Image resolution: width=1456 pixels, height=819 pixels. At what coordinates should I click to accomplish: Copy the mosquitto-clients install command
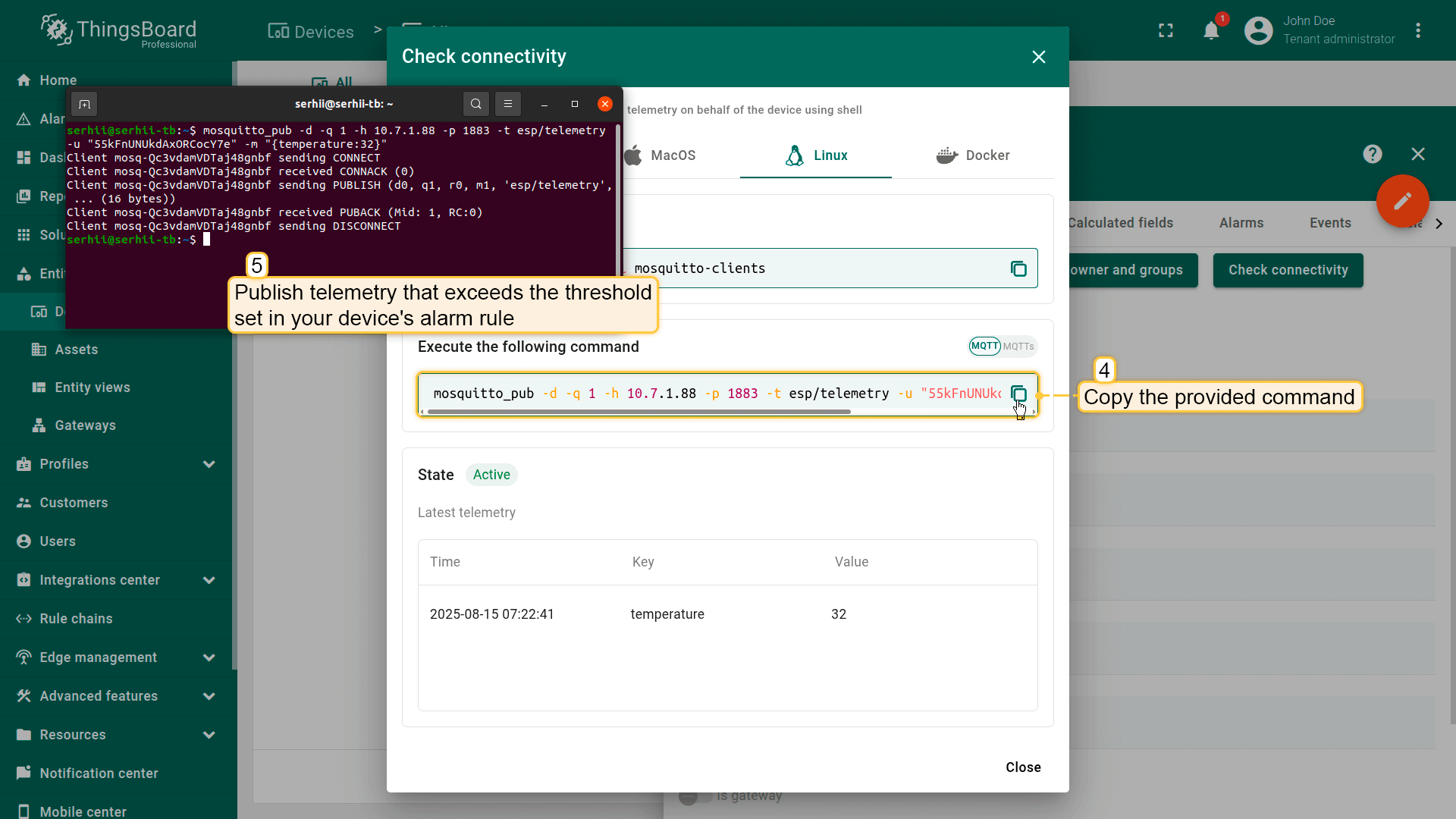(1018, 268)
